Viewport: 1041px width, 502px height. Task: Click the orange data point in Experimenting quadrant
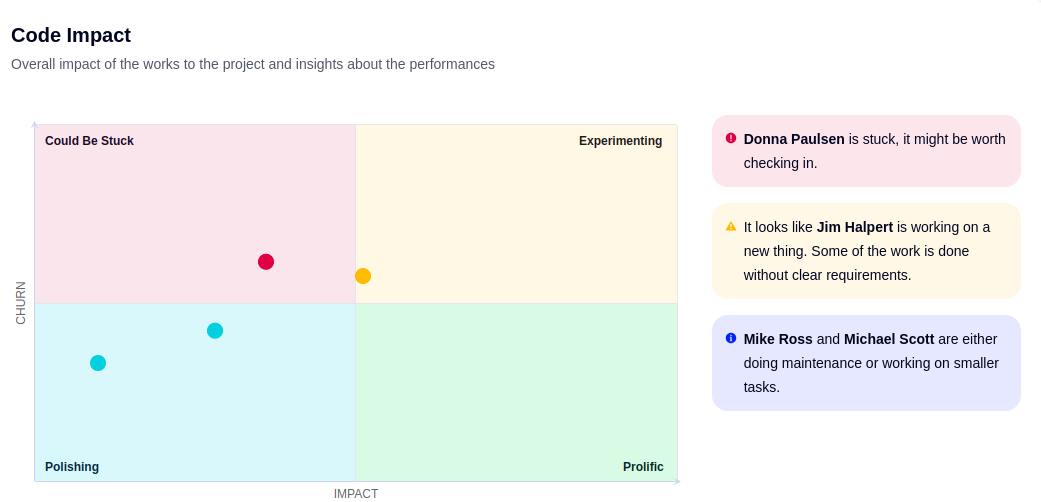click(x=362, y=276)
